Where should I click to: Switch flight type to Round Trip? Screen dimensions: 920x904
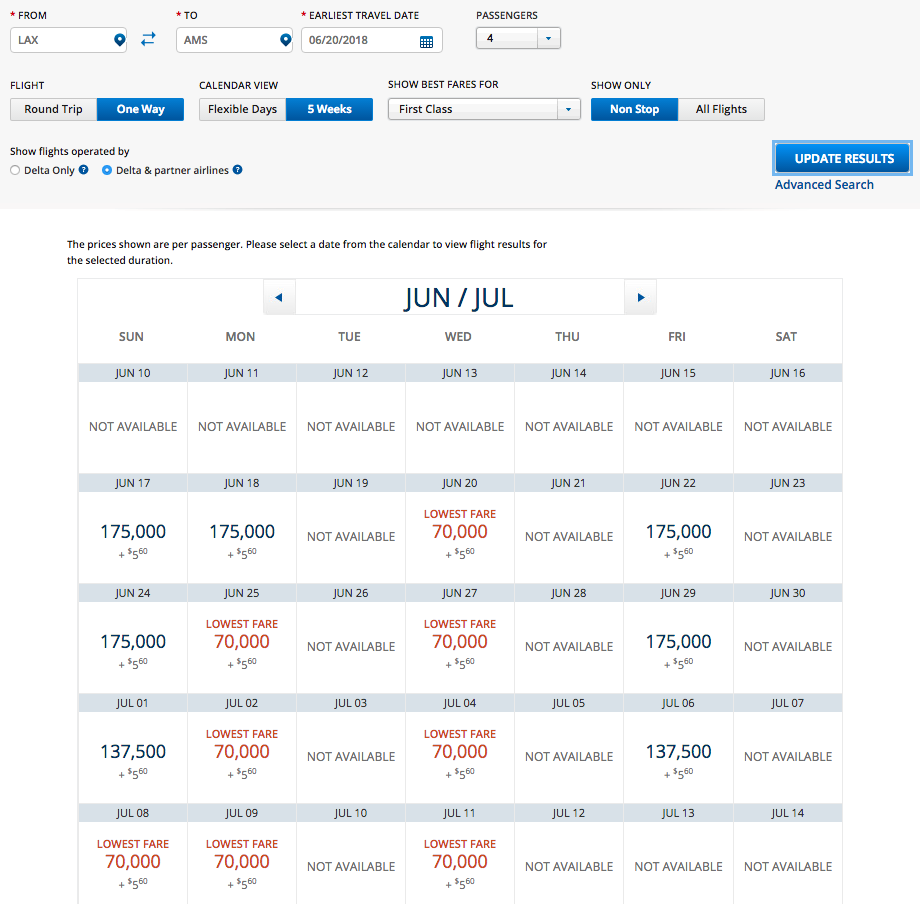pos(54,109)
